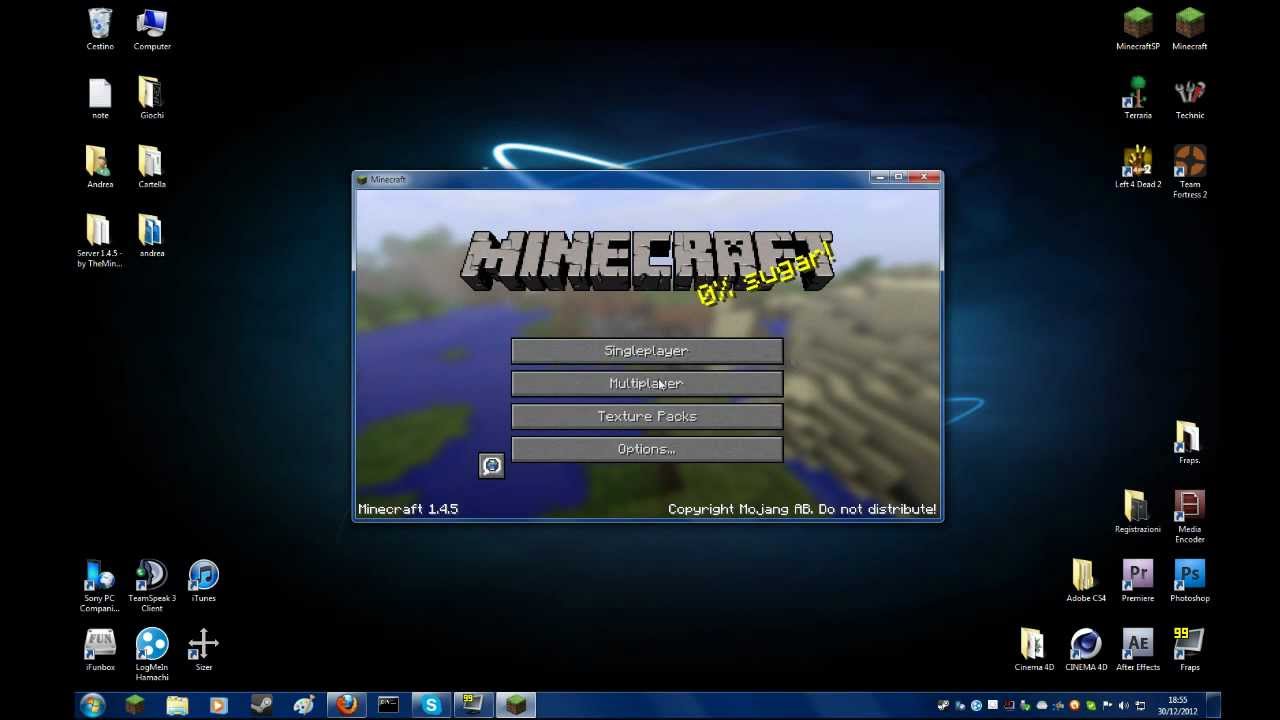1280x720 pixels.
Task: Select the lowercase andrea folder
Action: 152,236
